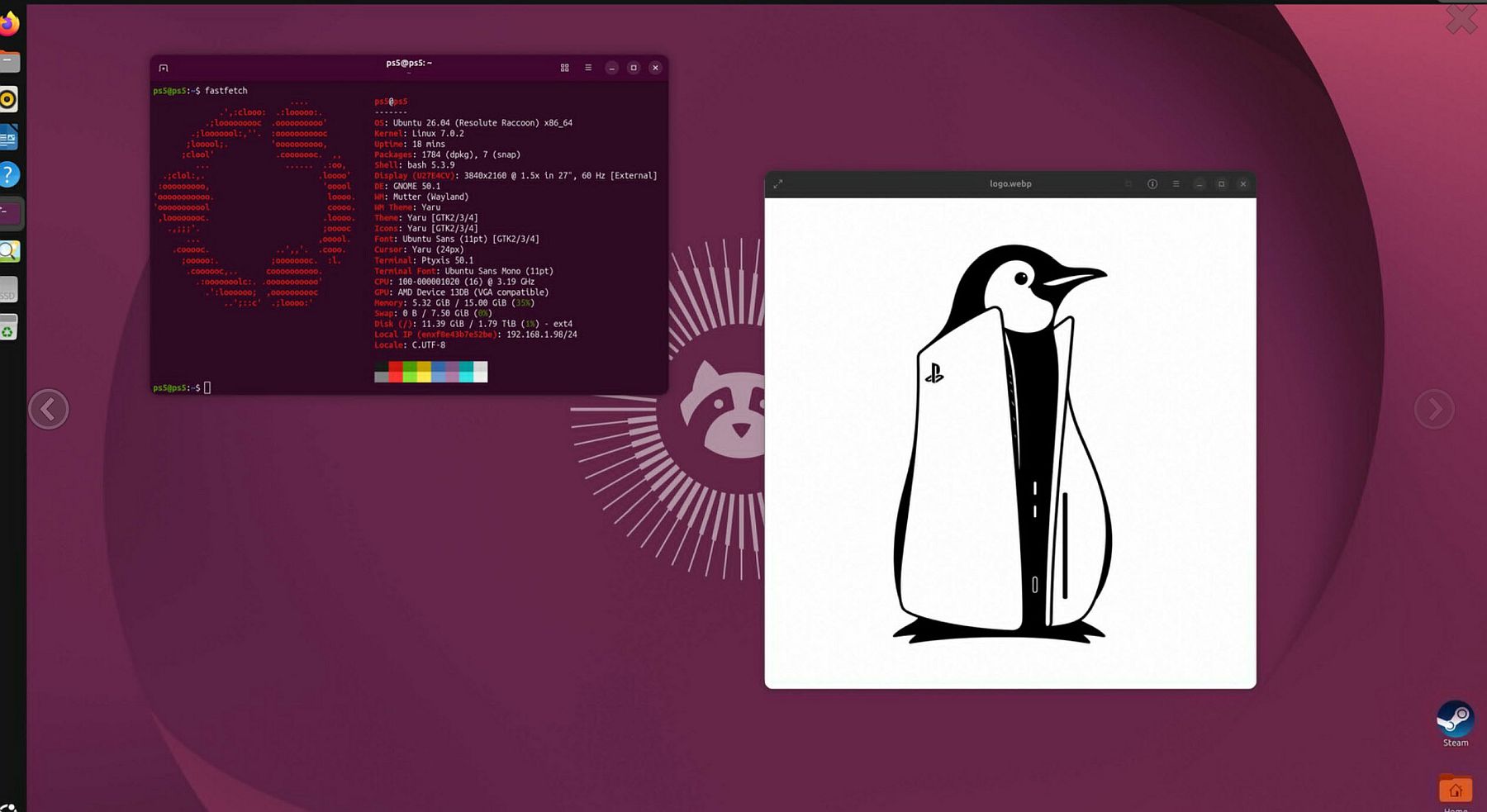Image resolution: width=1487 pixels, height=812 pixels.
Task: Click the Ubuntu ASCII logo in the terminal
Action: pyautogui.click(x=254, y=203)
